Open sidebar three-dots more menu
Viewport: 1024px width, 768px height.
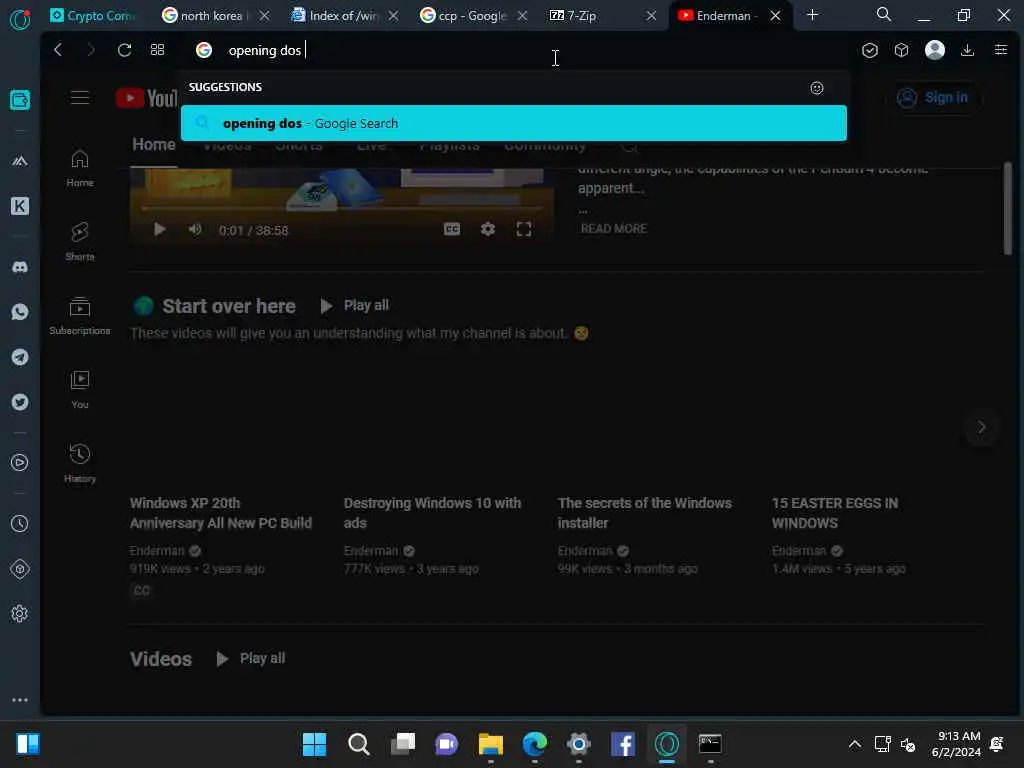tap(20, 699)
